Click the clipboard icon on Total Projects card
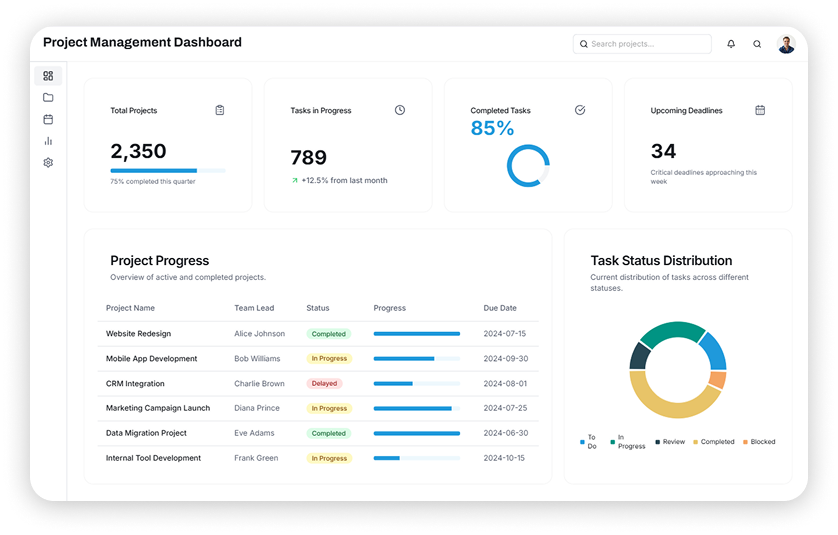The image size is (838, 535). coord(220,110)
